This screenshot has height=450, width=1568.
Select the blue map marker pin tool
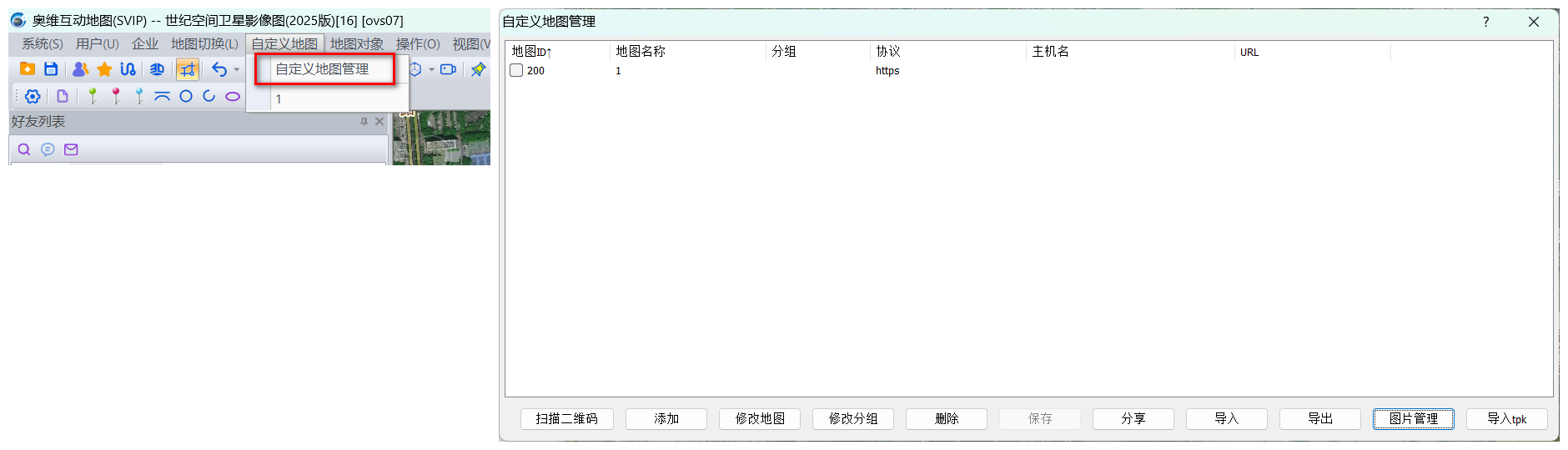tap(139, 96)
